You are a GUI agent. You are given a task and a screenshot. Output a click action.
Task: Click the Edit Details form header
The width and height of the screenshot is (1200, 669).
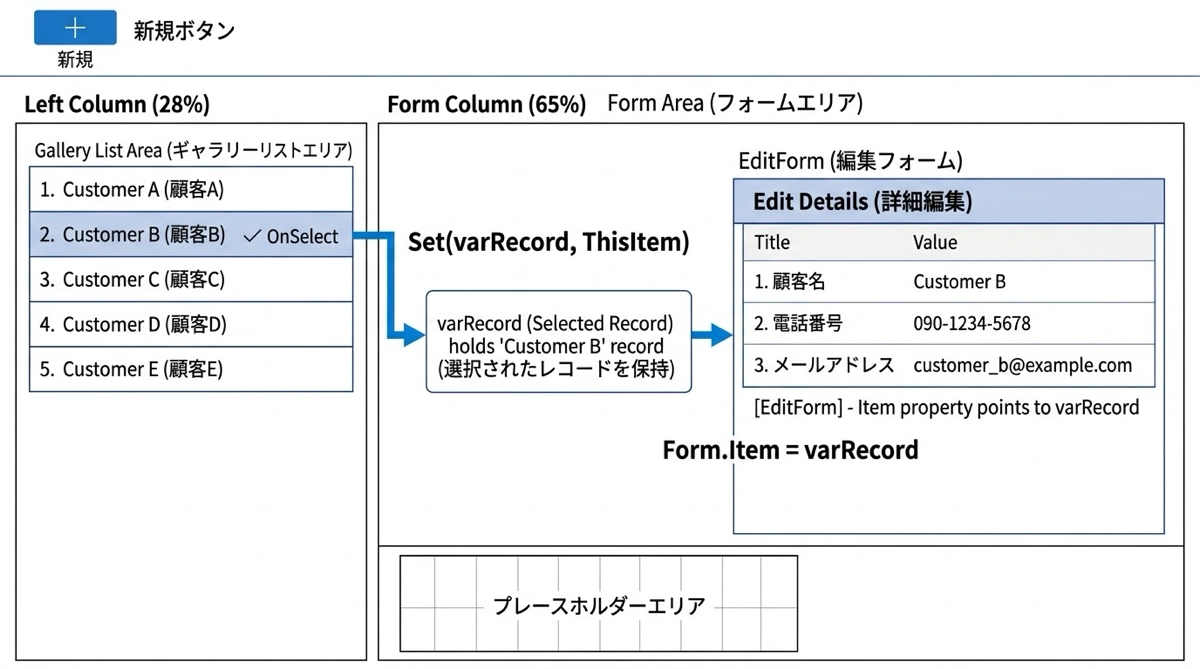coord(948,201)
